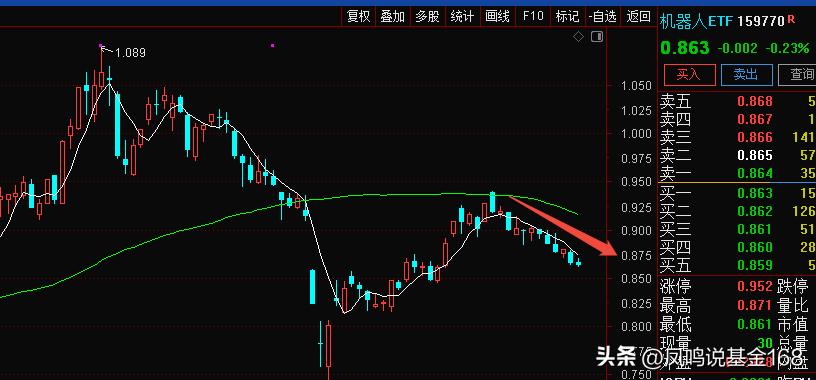
Task: Open the 复权 adjustment option
Action: 358,16
